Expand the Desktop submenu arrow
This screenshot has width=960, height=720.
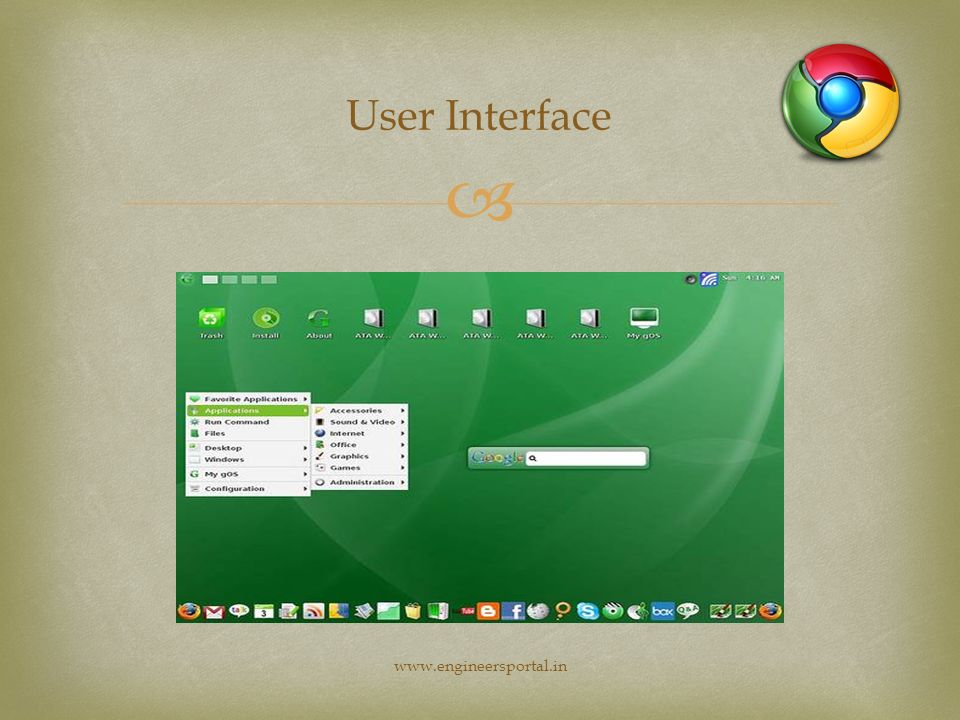(x=305, y=448)
